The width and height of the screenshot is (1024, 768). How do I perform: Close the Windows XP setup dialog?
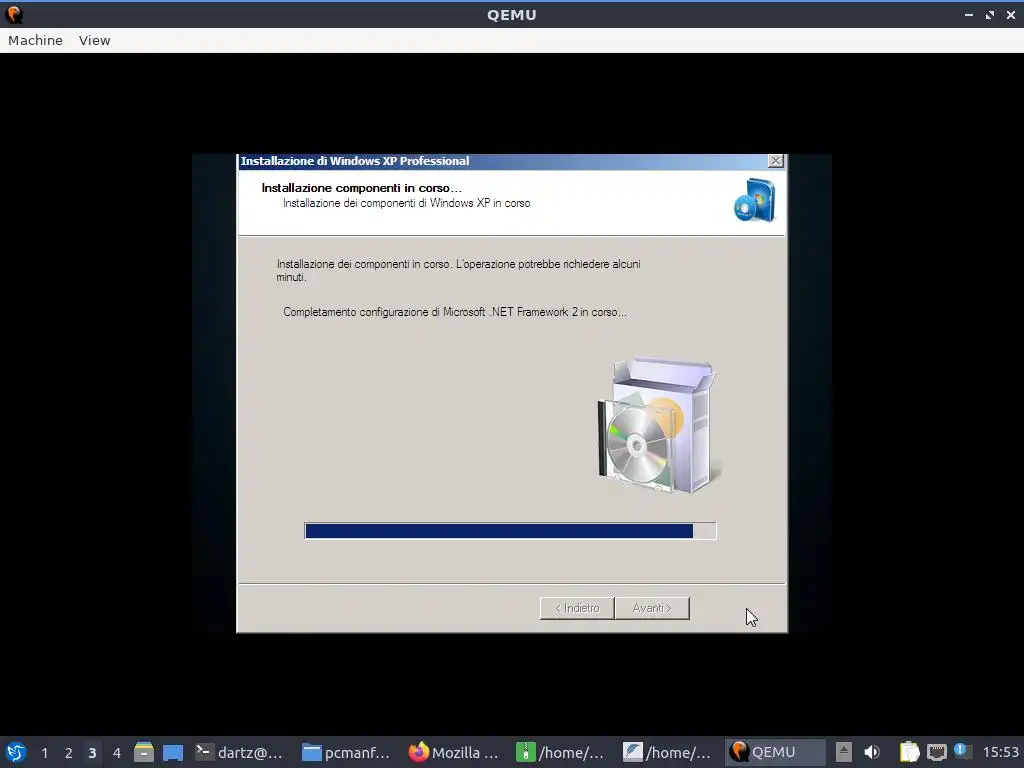click(x=775, y=161)
